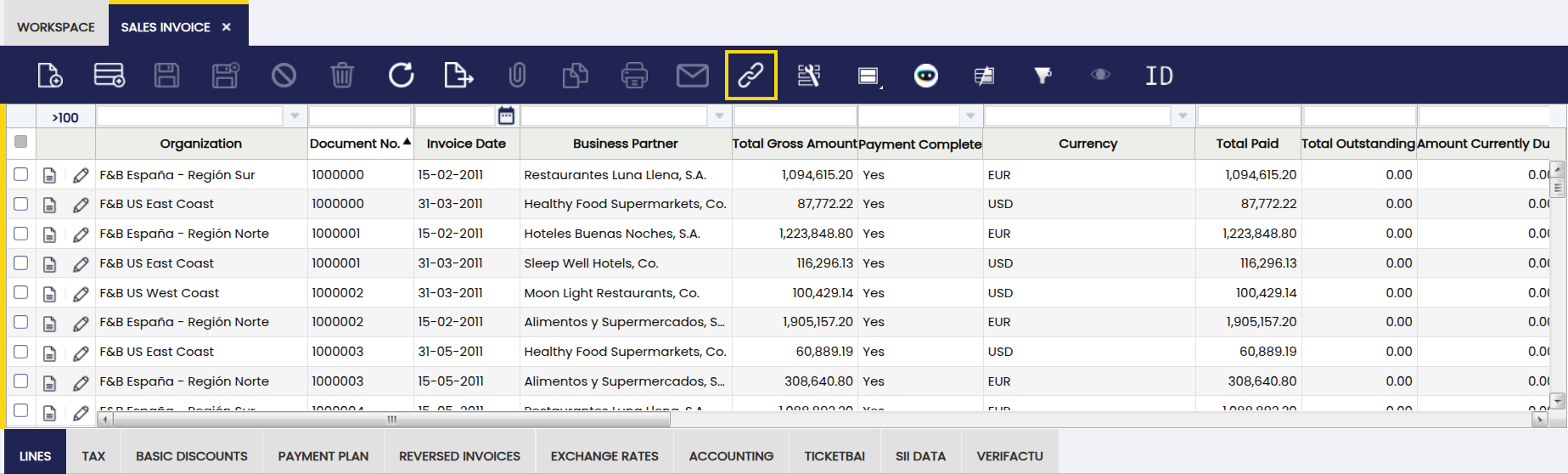Check the box for Restaurantes Luna Llena row

[21, 175]
